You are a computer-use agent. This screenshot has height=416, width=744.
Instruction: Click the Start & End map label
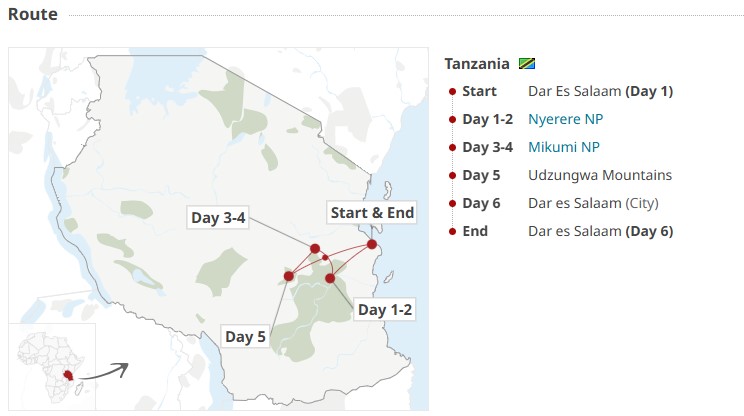372,212
